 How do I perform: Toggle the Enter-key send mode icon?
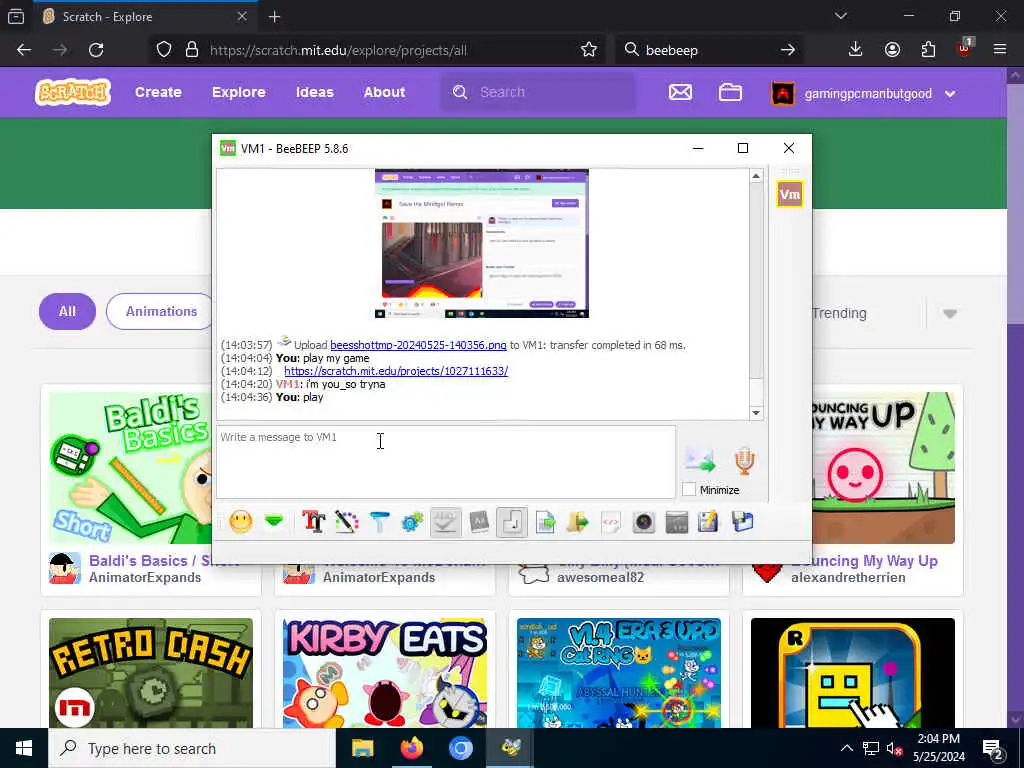pyautogui.click(x=512, y=521)
